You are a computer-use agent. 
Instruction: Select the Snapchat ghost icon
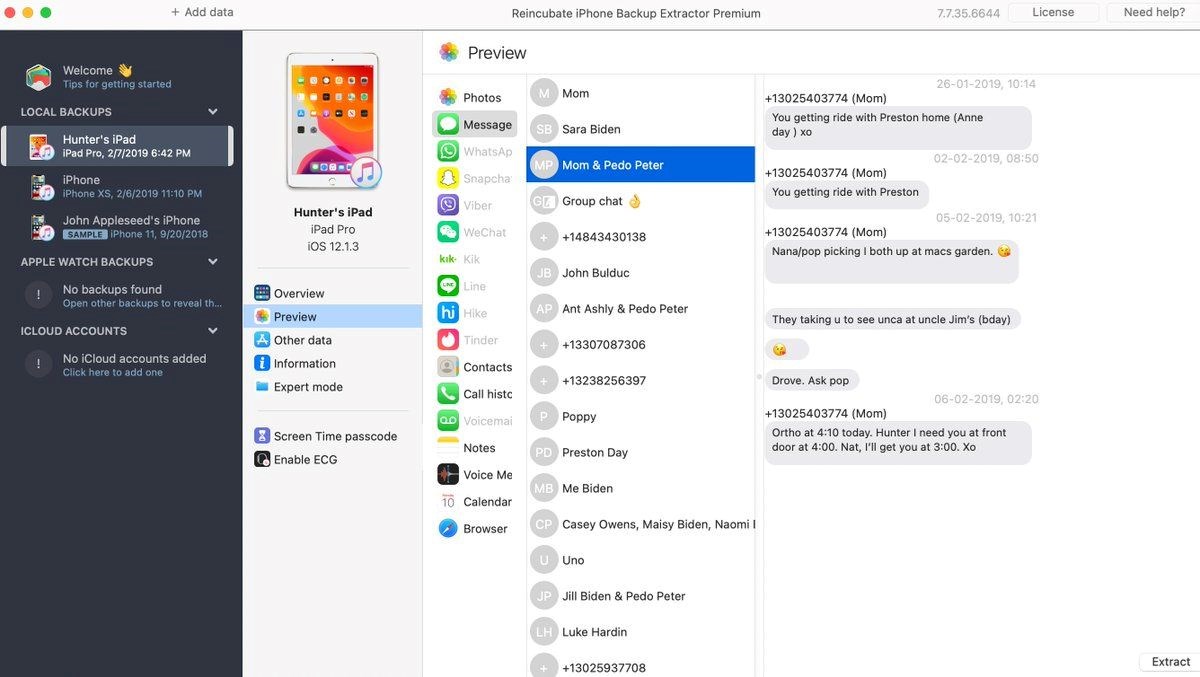coord(448,178)
